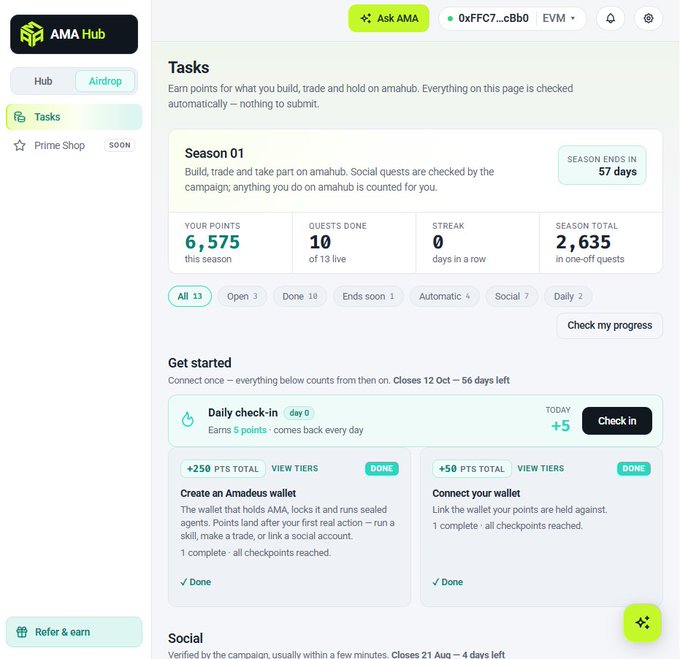Click the flame icon in Daily check-in
The image size is (680, 659).
click(188, 419)
